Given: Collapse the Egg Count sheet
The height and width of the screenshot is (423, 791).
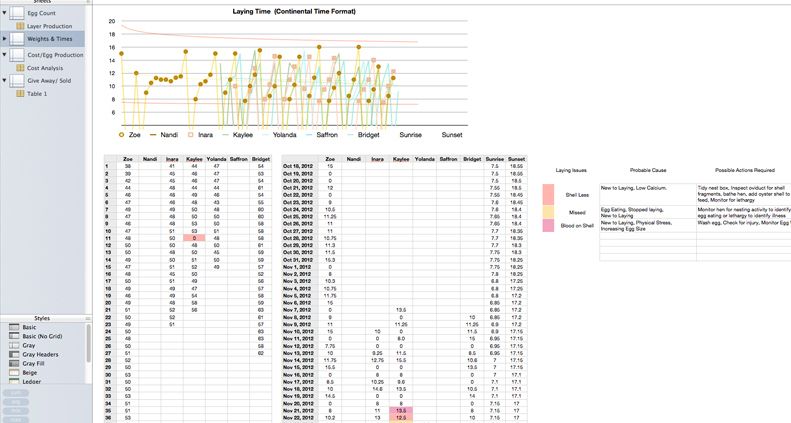Looking at the screenshot, I should coord(6,12).
